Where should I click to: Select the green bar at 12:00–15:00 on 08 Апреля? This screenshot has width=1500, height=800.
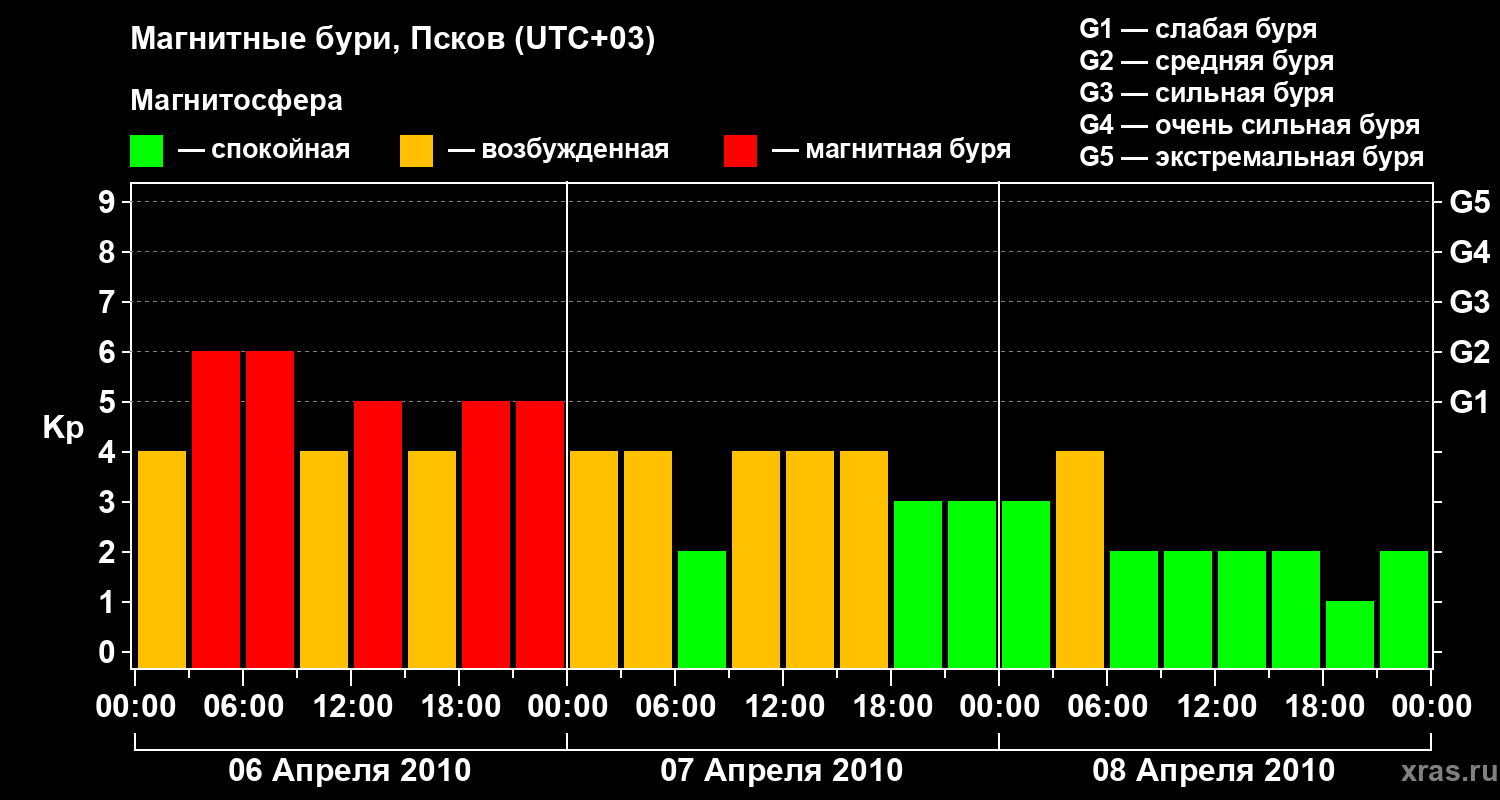[x=1242, y=609]
